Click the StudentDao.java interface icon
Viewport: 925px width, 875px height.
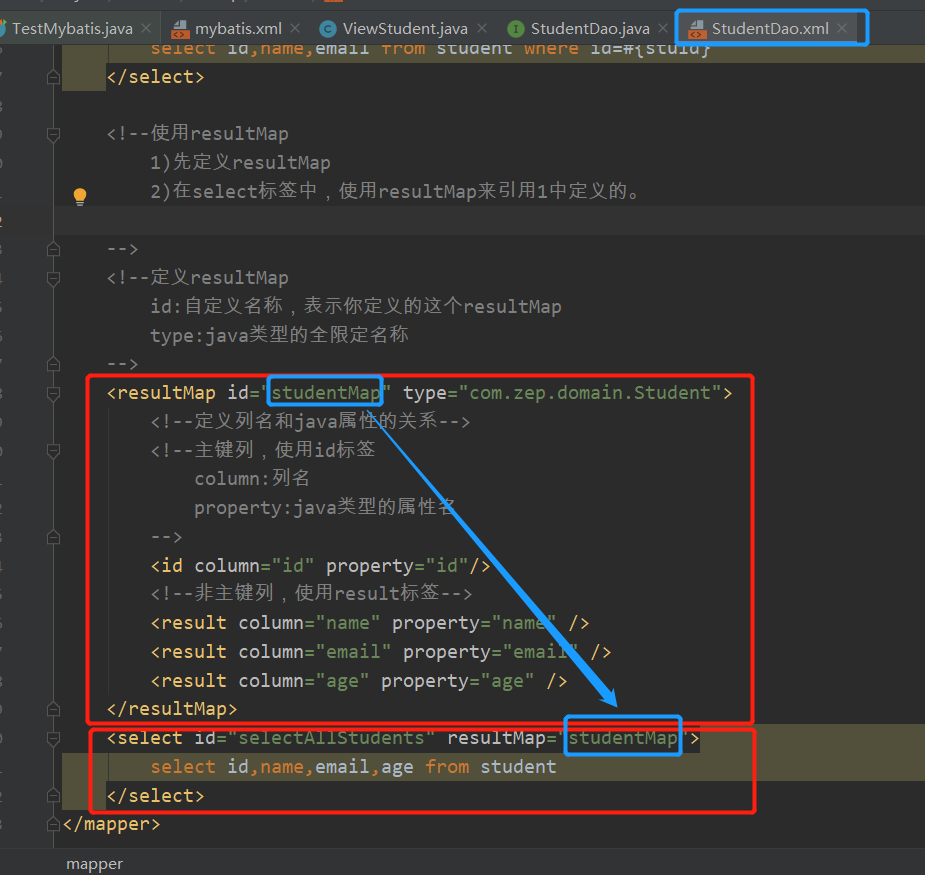tap(516, 29)
